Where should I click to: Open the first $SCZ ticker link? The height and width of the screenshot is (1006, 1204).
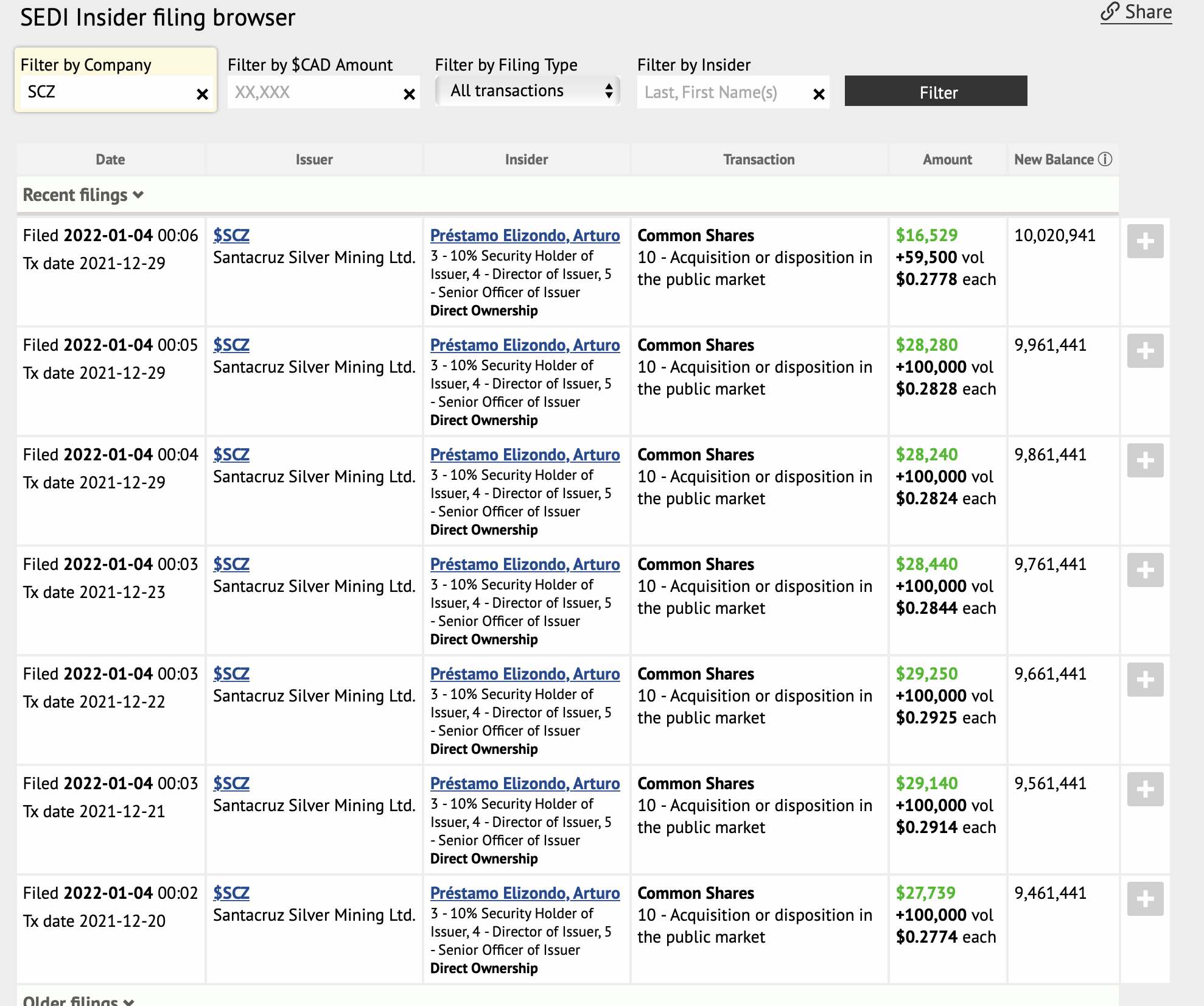[231, 236]
